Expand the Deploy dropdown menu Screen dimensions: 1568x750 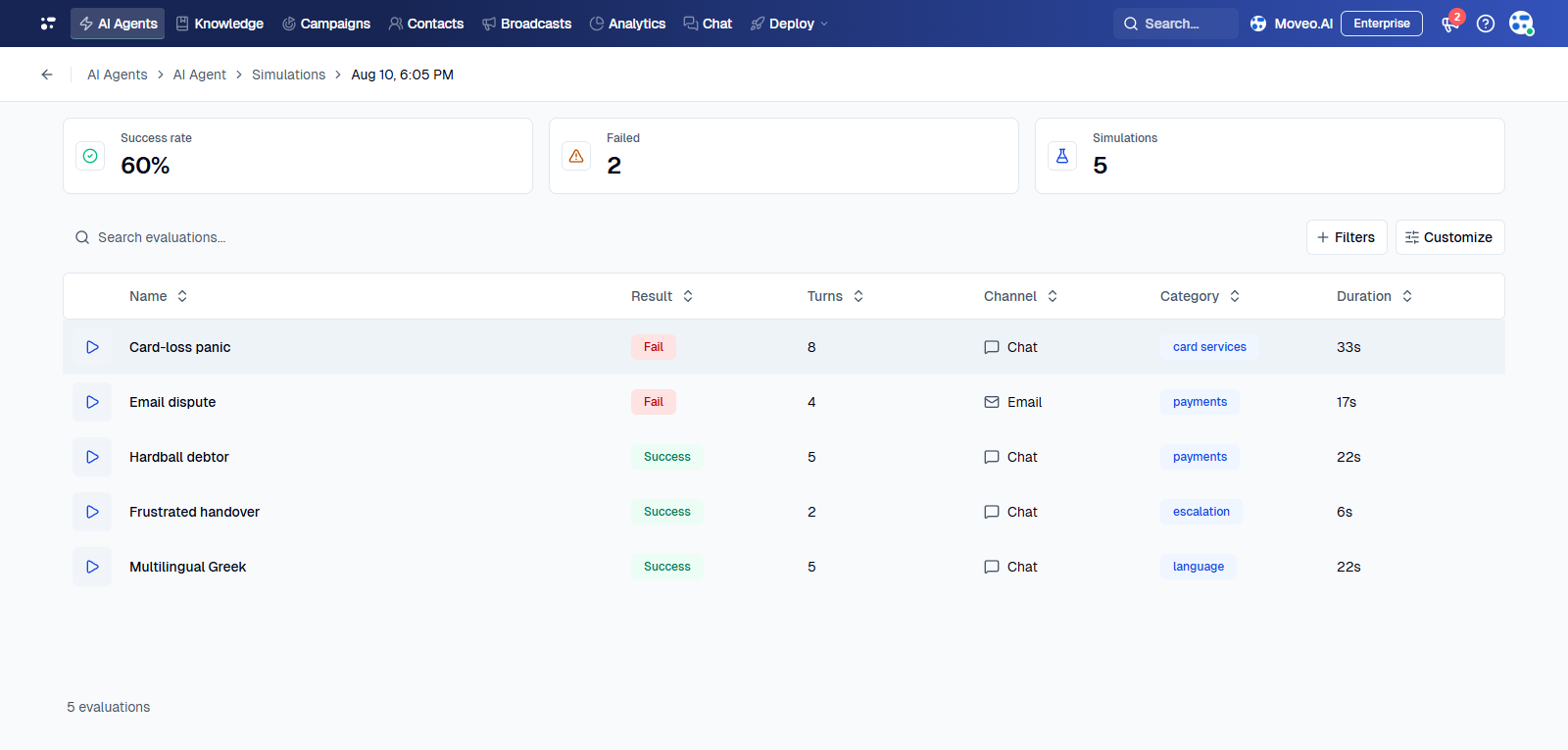(x=790, y=24)
